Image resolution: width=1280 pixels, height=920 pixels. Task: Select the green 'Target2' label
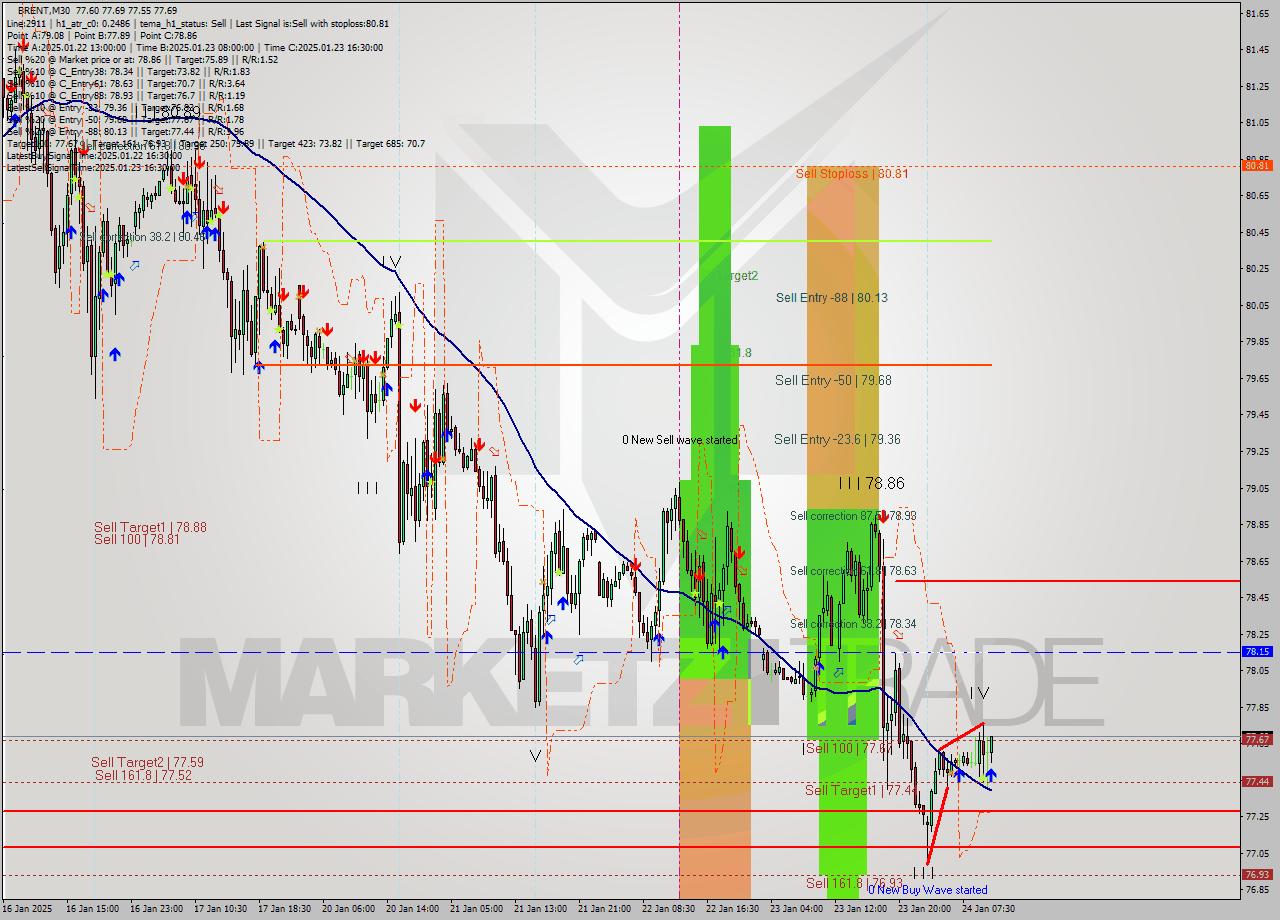click(736, 276)
